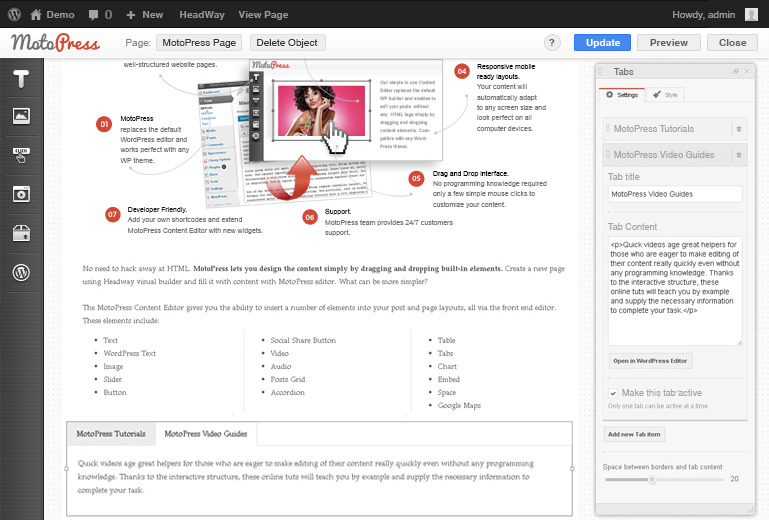Select the MotoPress Video Guides tab on page
The width and height of the screenshot is (769, 520).
pos(206,434)
